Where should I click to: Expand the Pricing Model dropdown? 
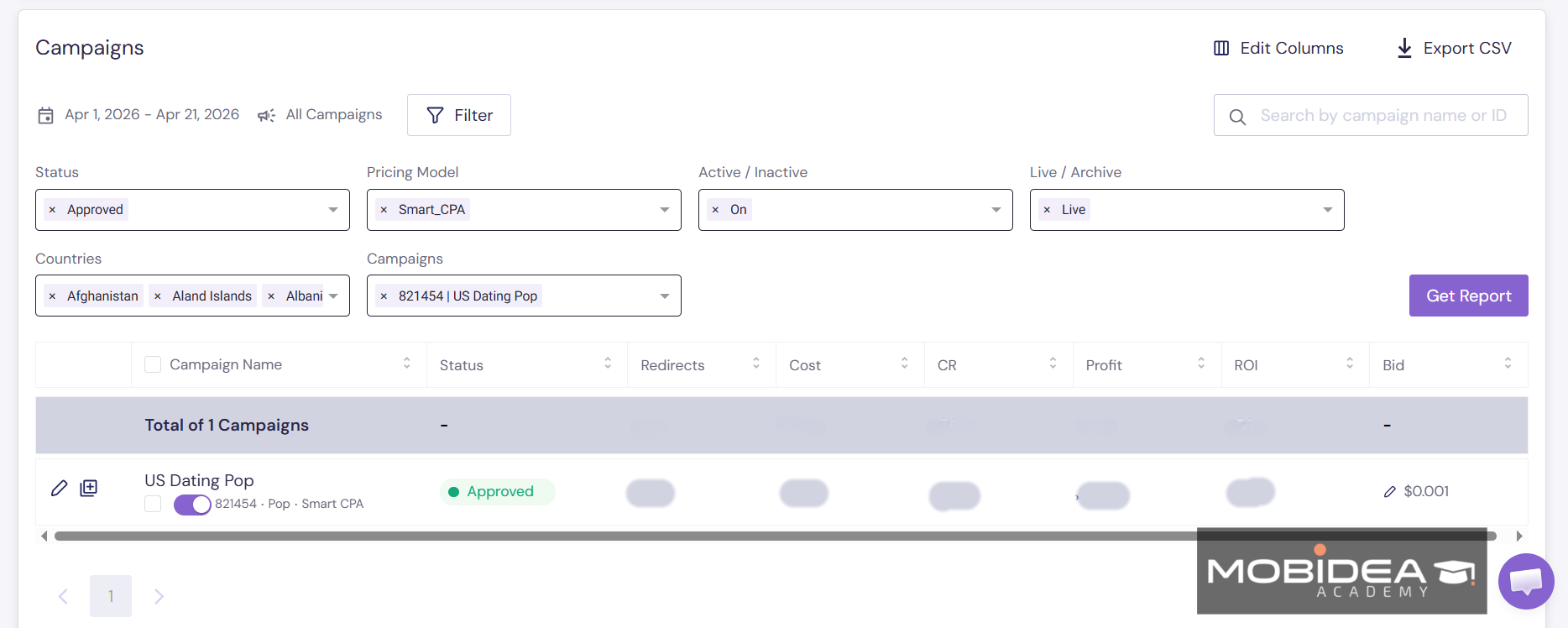[665, 210]
